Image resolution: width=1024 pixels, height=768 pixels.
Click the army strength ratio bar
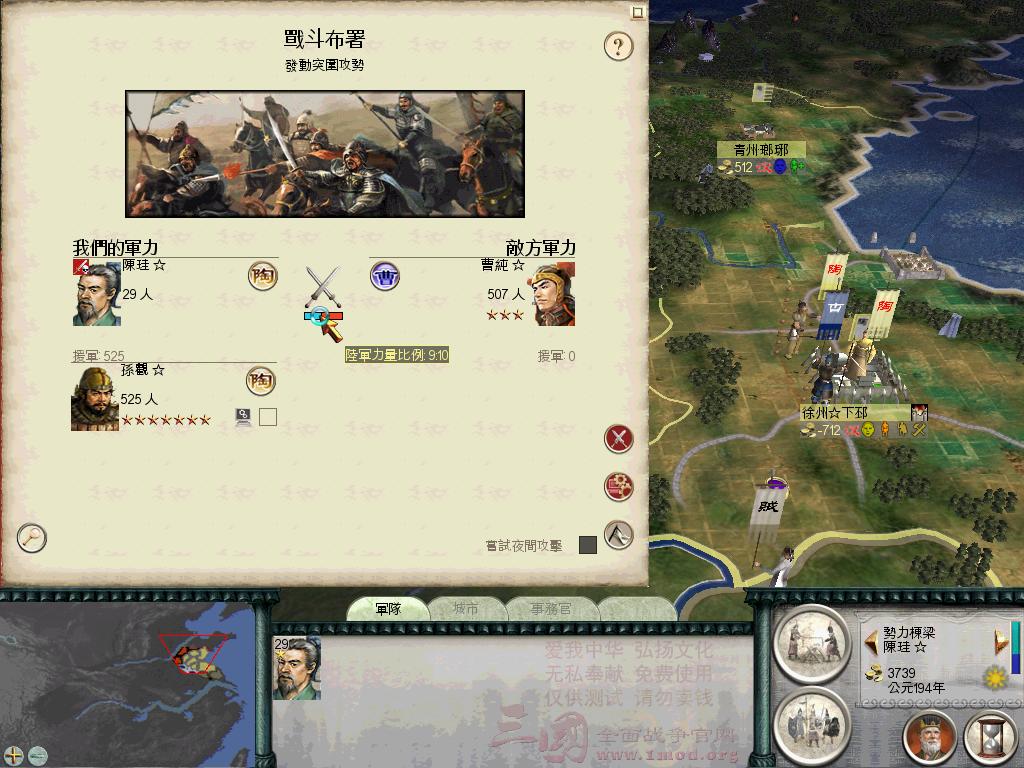click(323, 316)
